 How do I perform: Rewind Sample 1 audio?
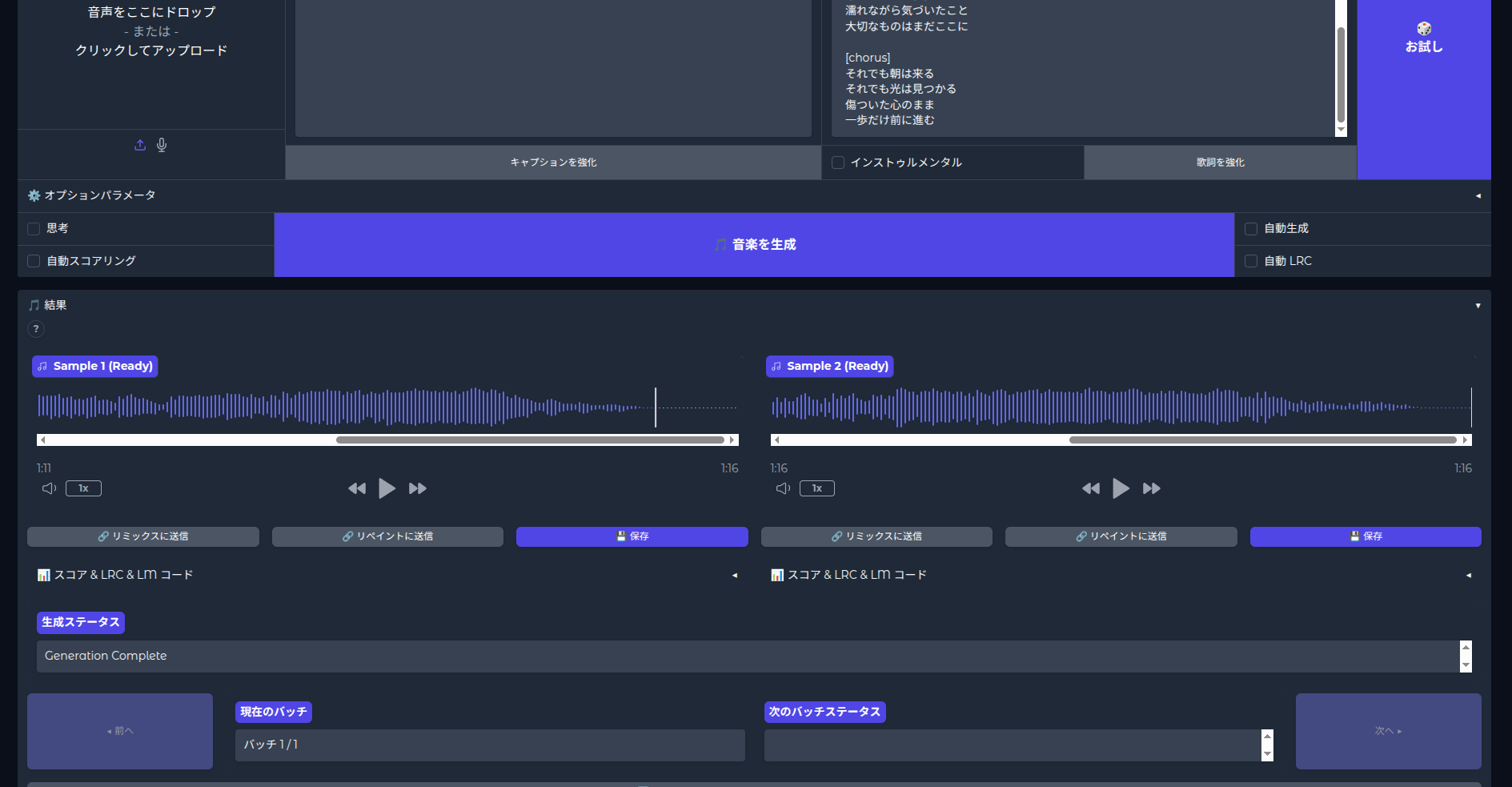[x=357, y=488]
